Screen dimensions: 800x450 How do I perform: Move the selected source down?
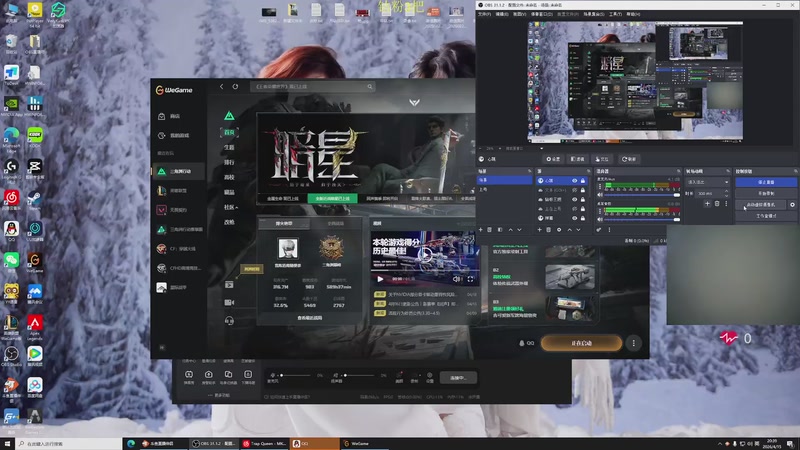pos(579,230)
